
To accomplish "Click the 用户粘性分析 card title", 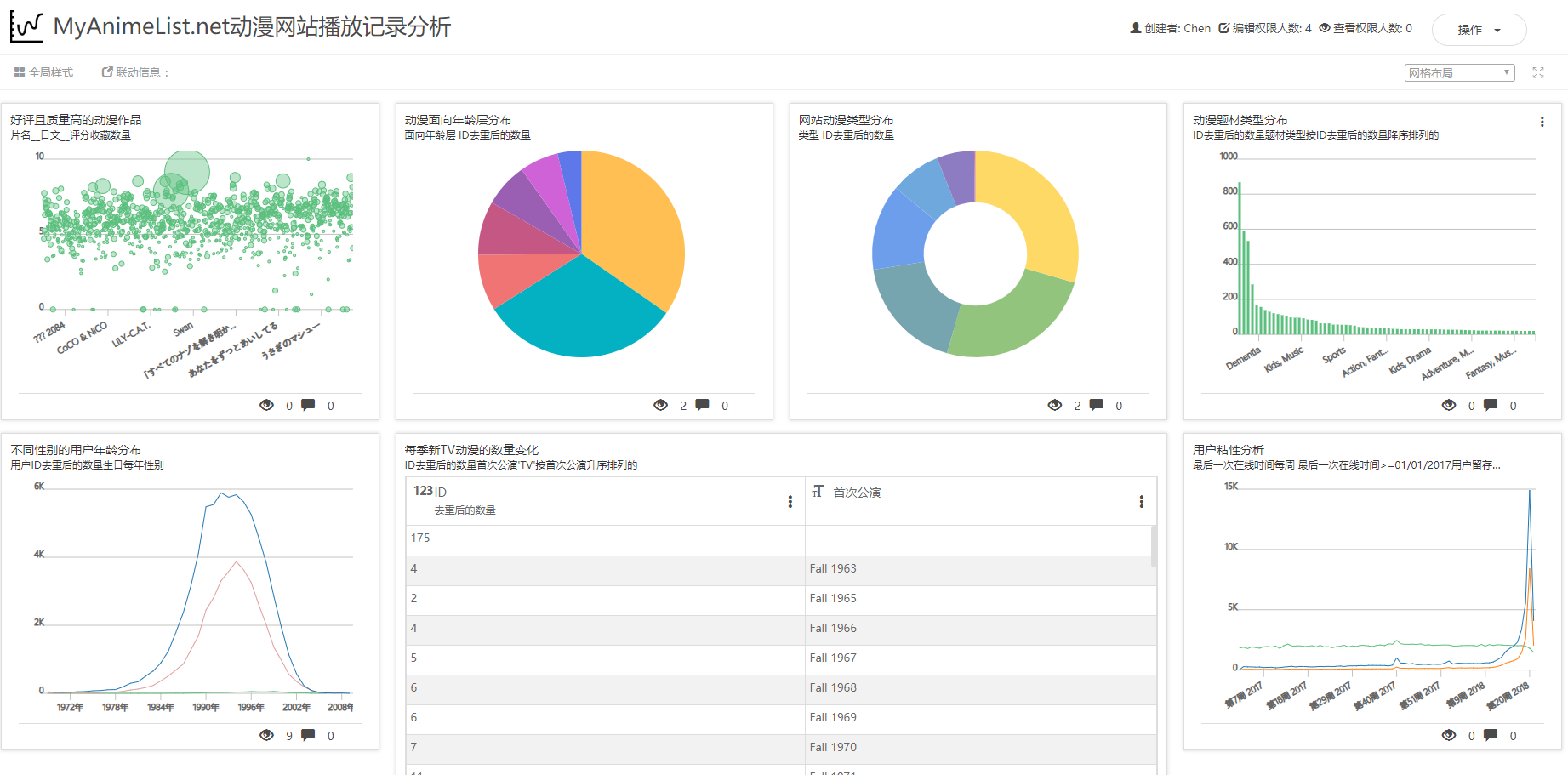I will click(x=1229, y=450).
